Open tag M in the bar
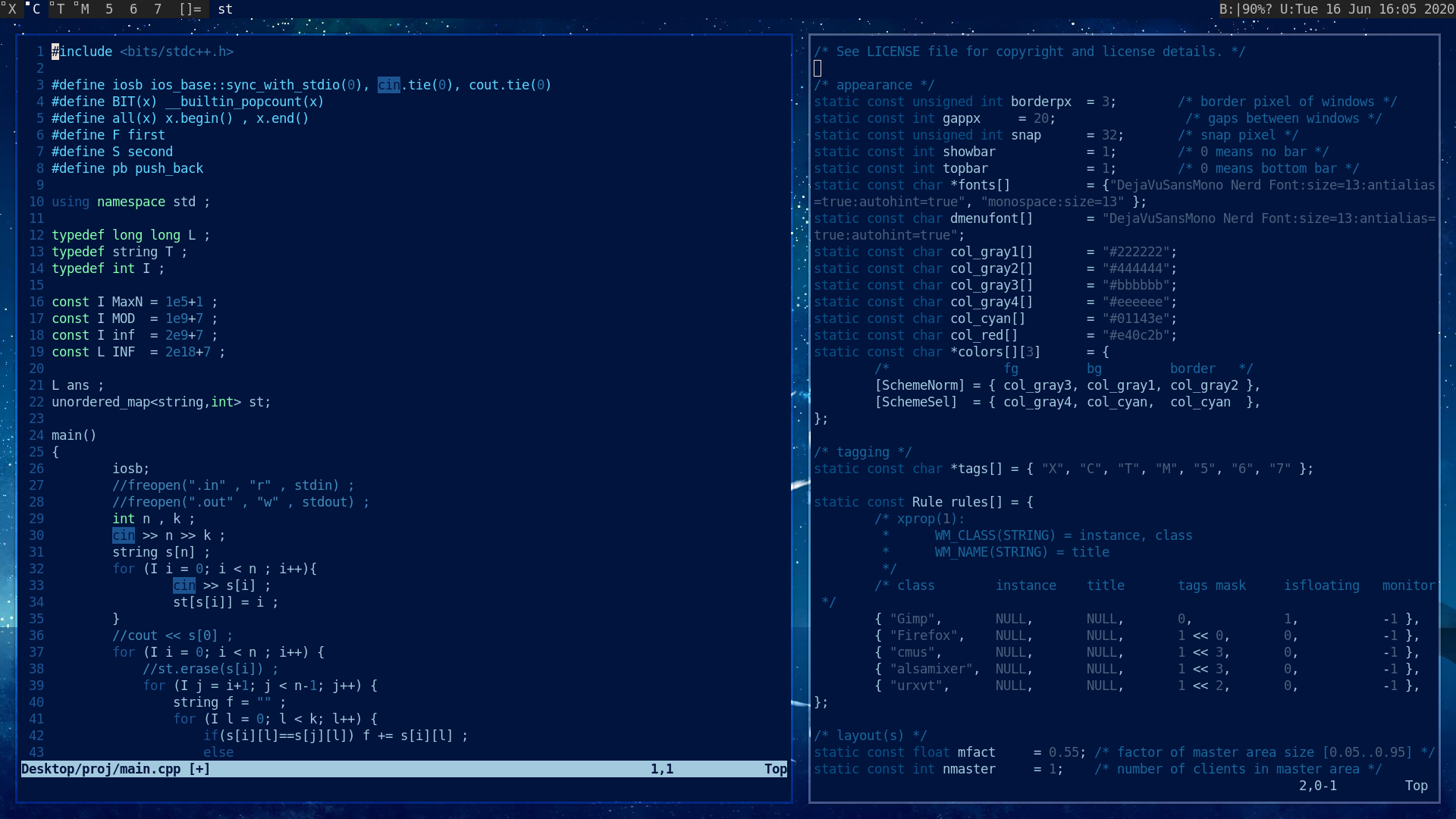The image size is (1456, 819). point(83,9)
